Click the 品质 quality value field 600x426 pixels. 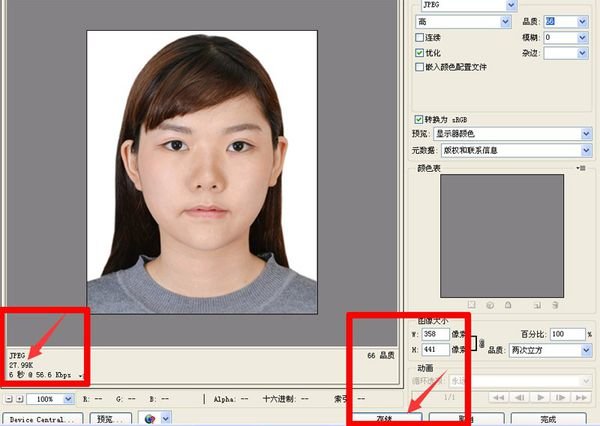(560, 22)
